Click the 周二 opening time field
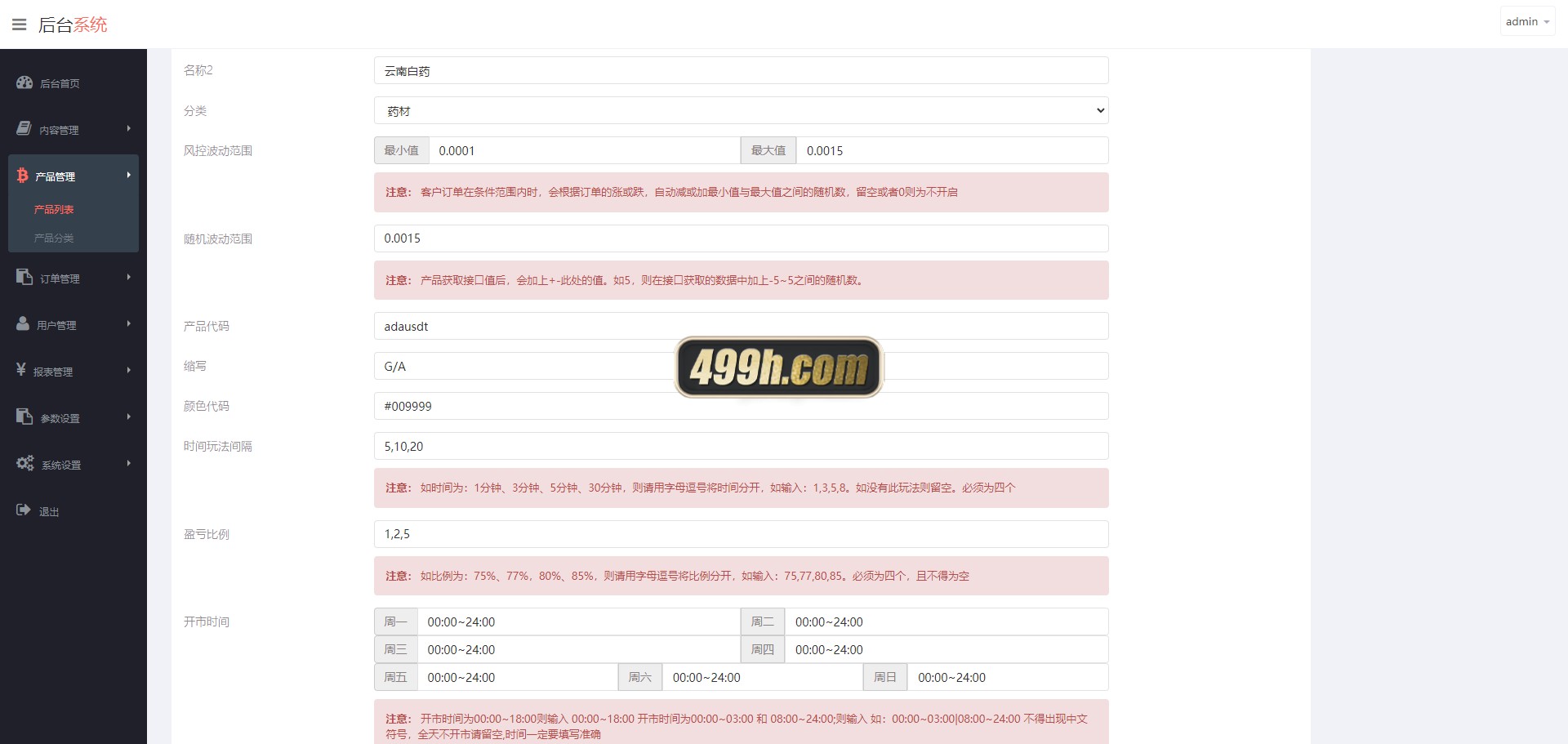This screenshot has height=744, width=1568. pyautogui.click(x=947, y=621)
